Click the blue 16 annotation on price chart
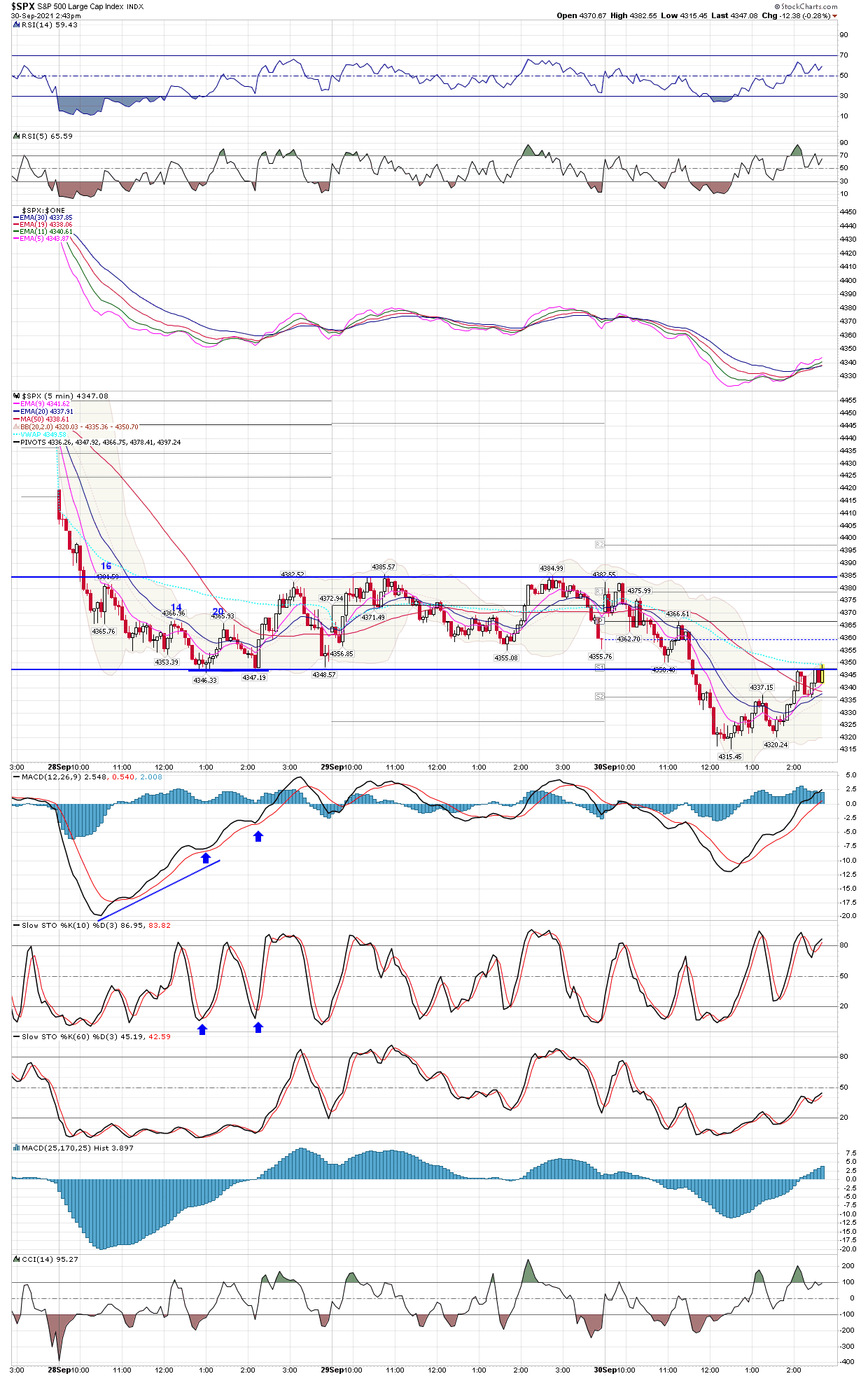868x1376 pixels. pos(106,566)
